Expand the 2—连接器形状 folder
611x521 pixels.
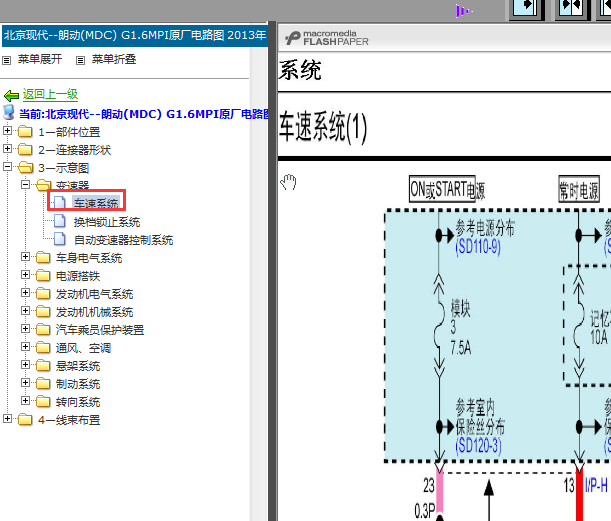click(7, 148)
